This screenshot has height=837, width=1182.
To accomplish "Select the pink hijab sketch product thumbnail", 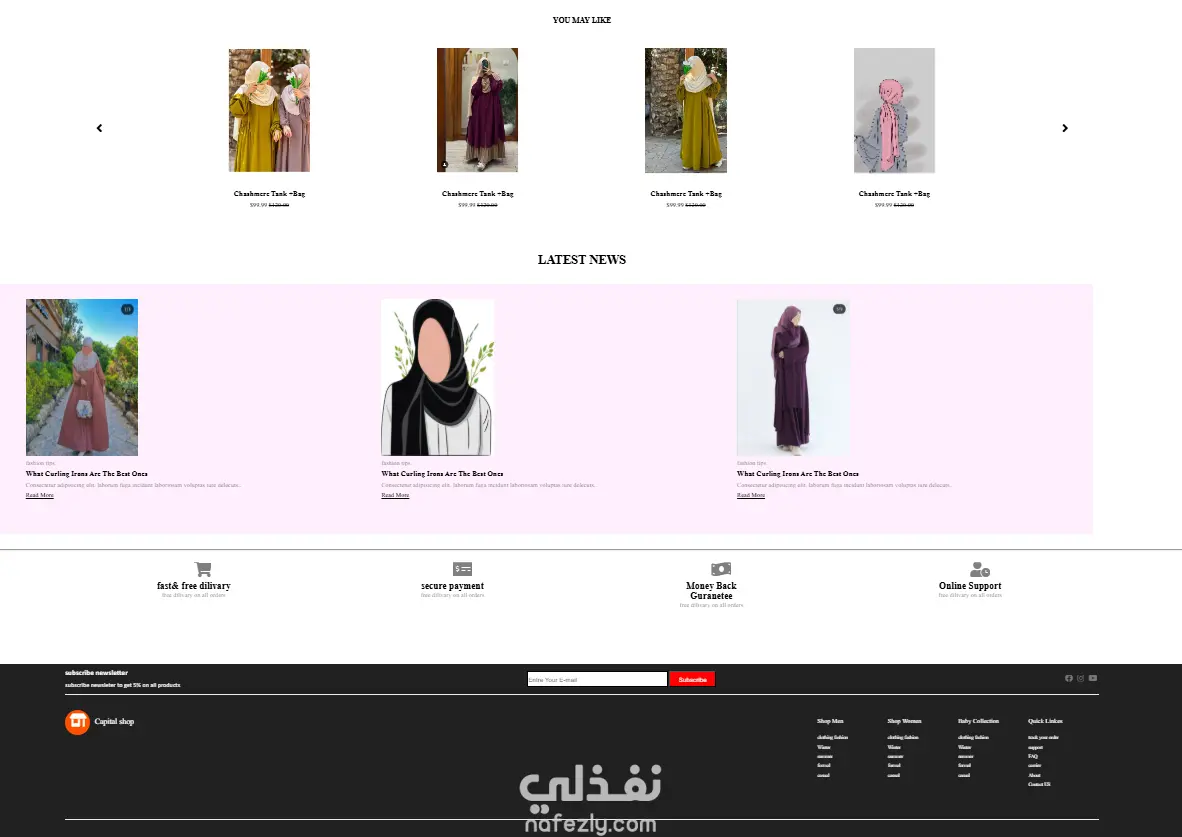I will pyautogui.click(x=894, y=111).
